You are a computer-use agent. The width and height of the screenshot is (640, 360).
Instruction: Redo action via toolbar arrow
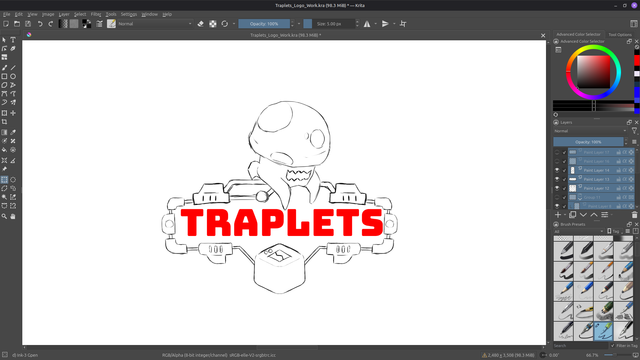click(x=51, y=24)
